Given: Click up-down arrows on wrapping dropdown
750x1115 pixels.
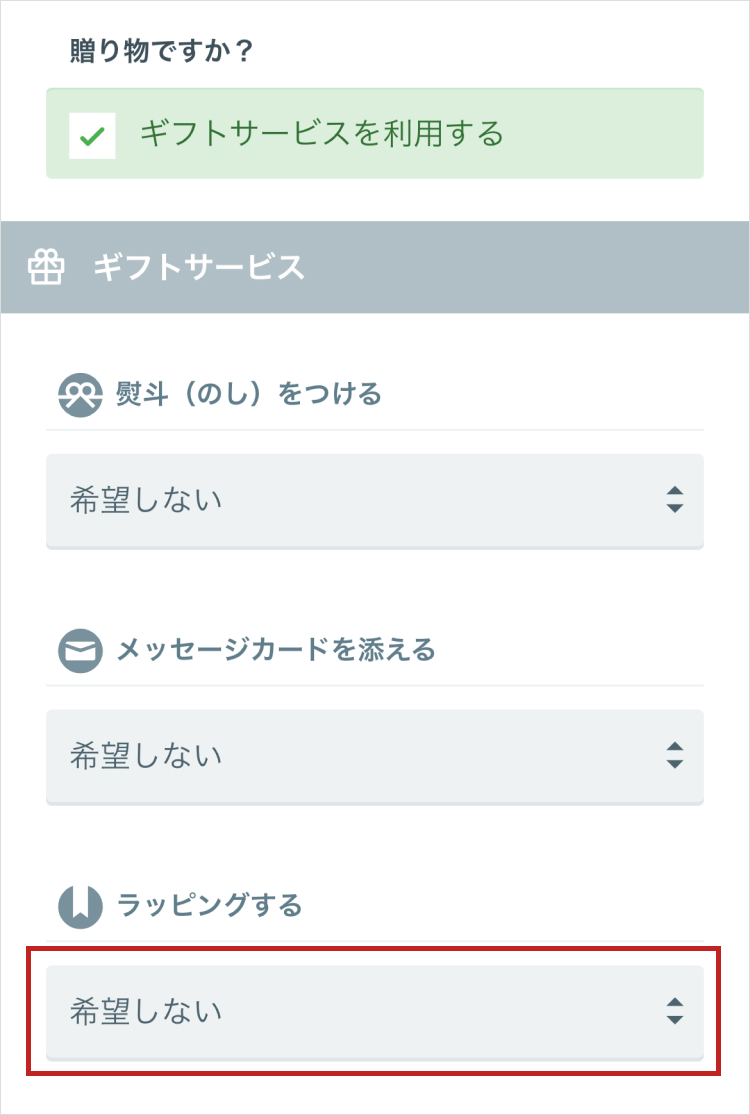Looking at the screenshot, I should point(675,1010).
